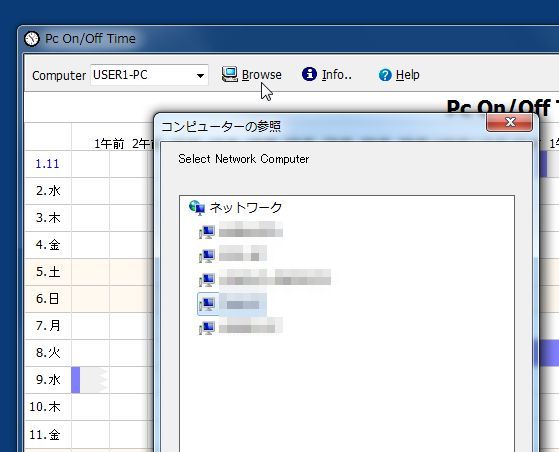The image size is (559, 452).
Task: Click the clock icon in title bar
Action: (32, 38)
